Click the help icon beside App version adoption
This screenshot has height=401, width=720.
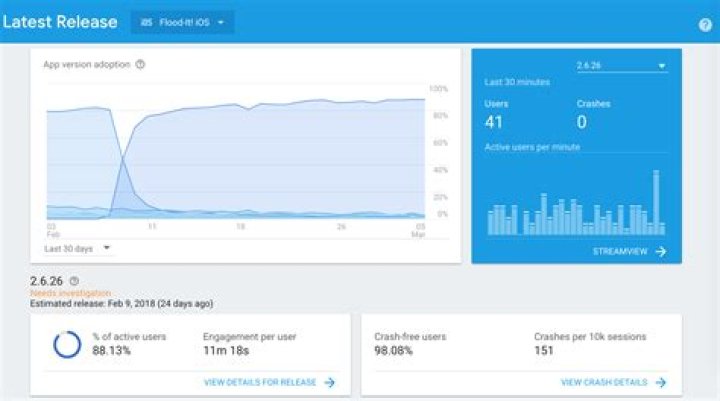pyautogui.click(x=140, y=65)
